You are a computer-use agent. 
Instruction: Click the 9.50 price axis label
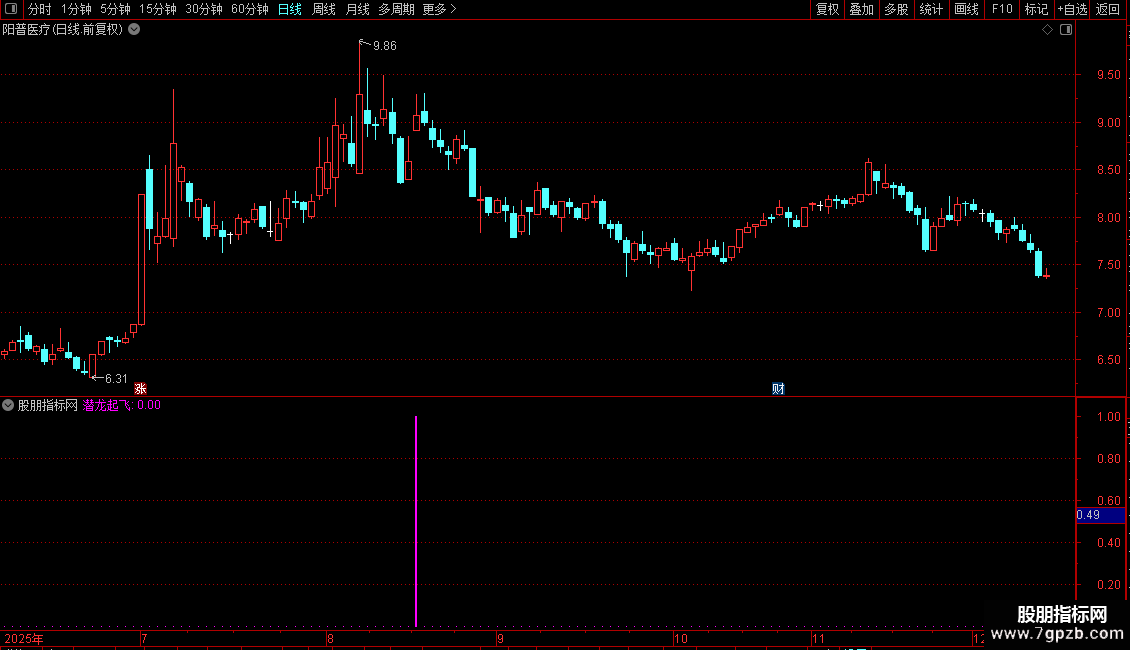coord(1108,75)
